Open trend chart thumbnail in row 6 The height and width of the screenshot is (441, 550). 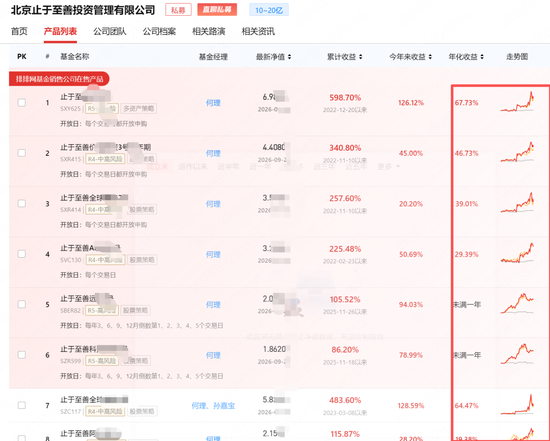[517, 354]
